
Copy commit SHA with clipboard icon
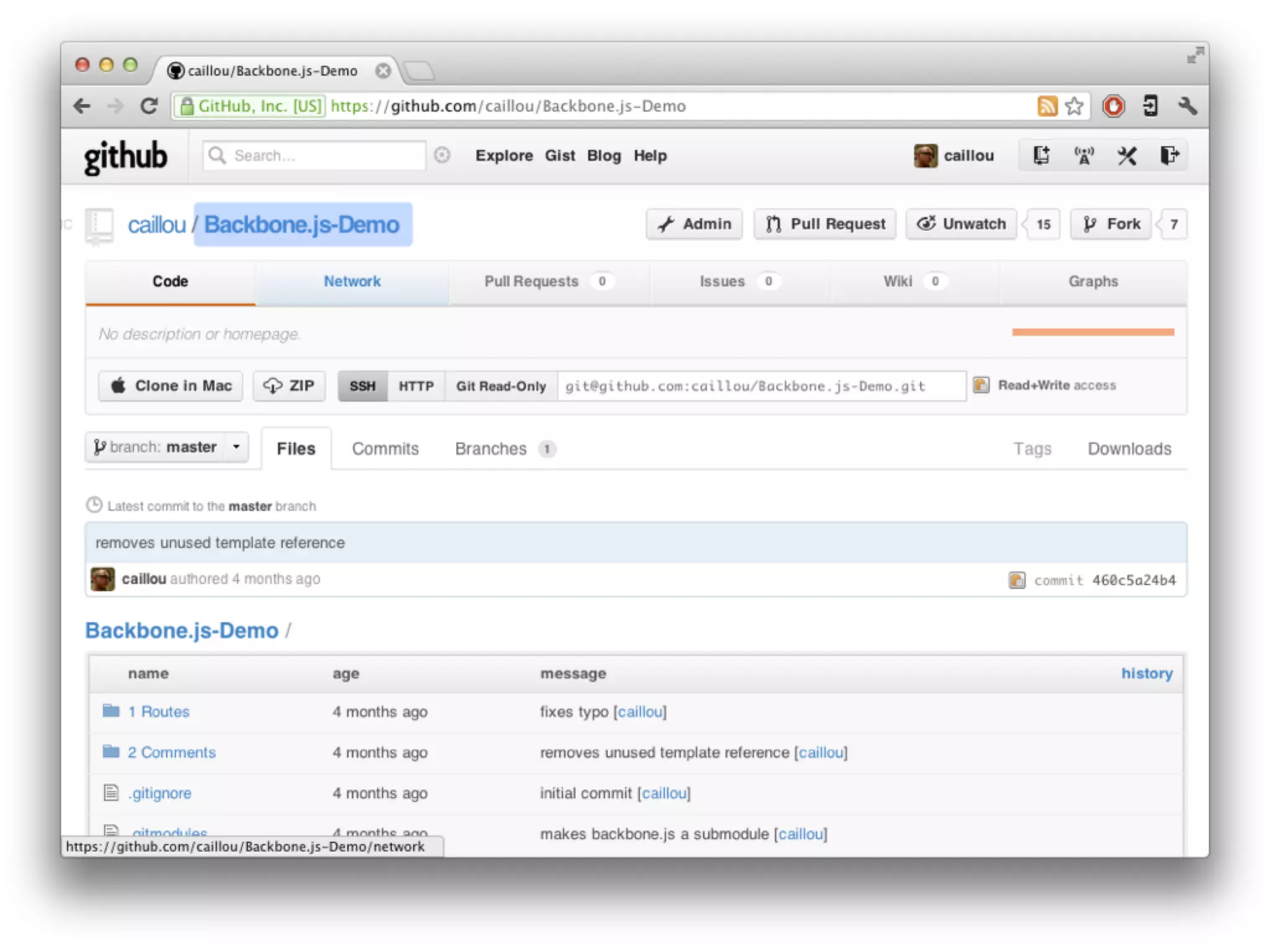[x=1016, y=580]
